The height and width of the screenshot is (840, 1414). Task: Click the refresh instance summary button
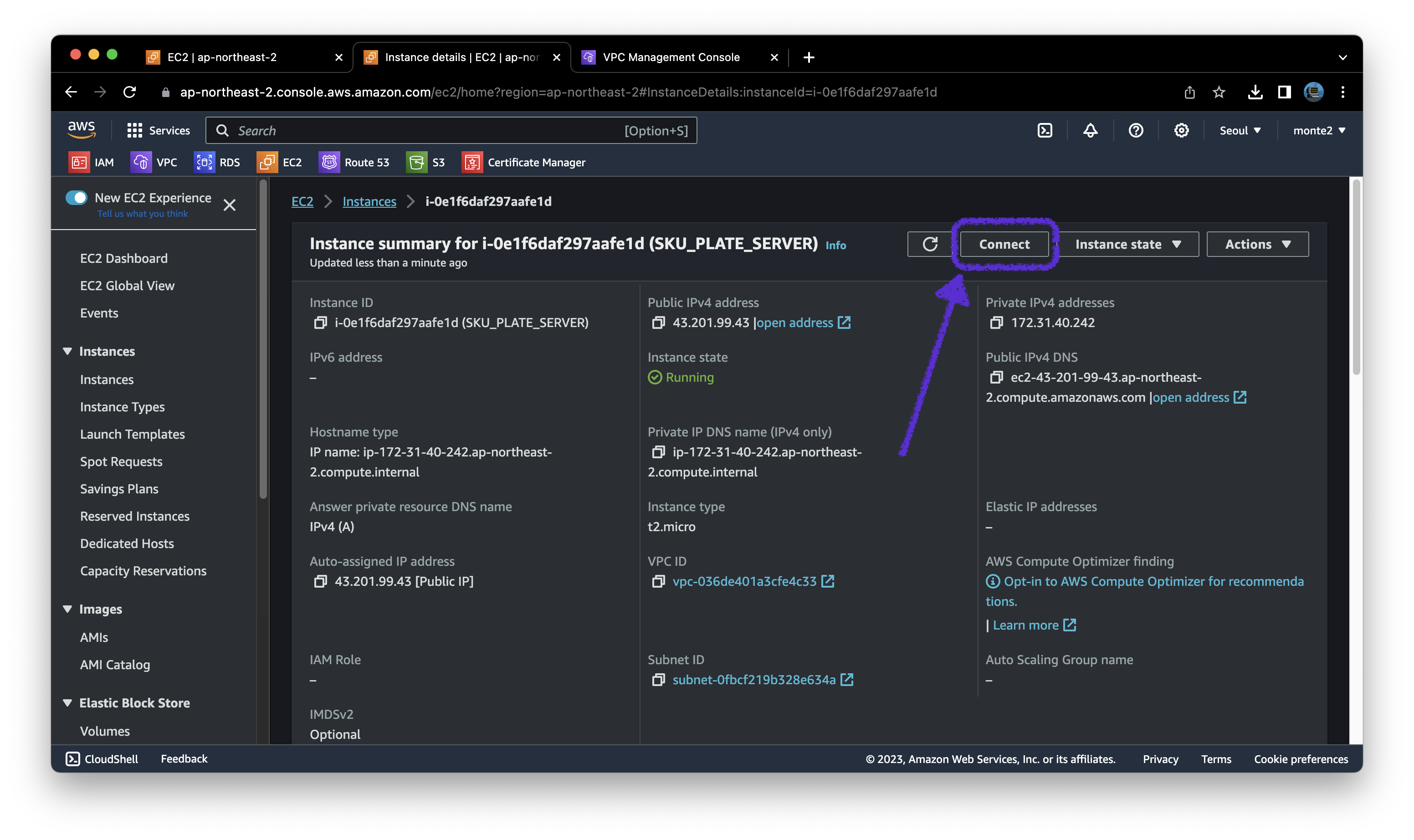930,244
